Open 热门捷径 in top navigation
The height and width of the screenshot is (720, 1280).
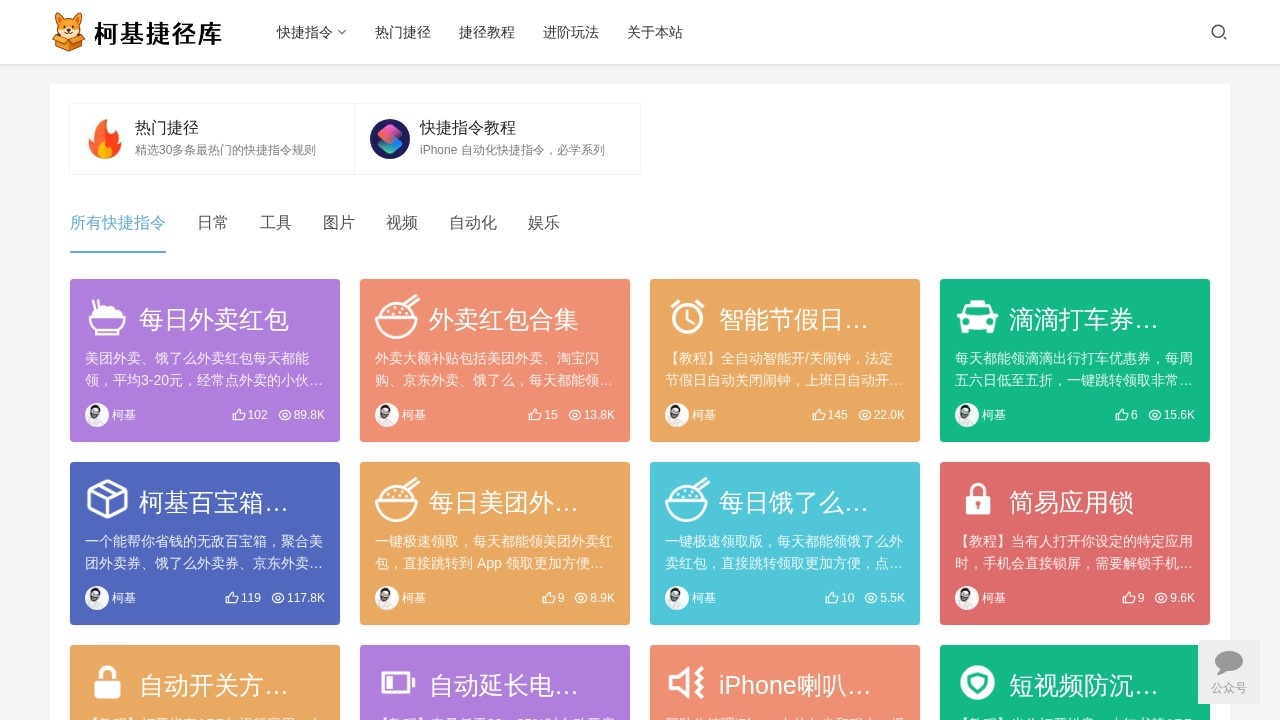pyautogui.click(x=403, y=32)
